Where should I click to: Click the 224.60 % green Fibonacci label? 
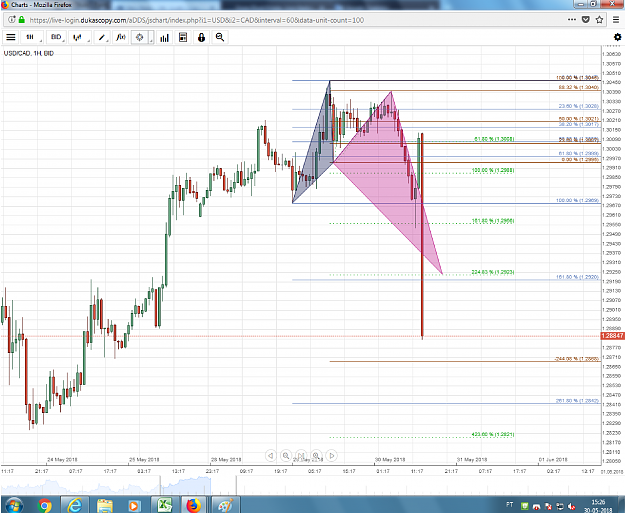[493, 272]
